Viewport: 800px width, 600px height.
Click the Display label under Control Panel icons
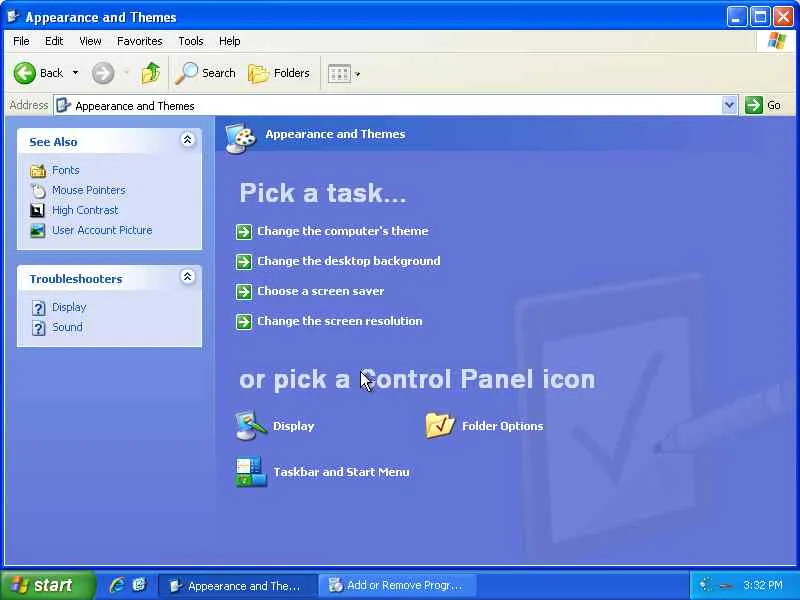tap(293, 426)
